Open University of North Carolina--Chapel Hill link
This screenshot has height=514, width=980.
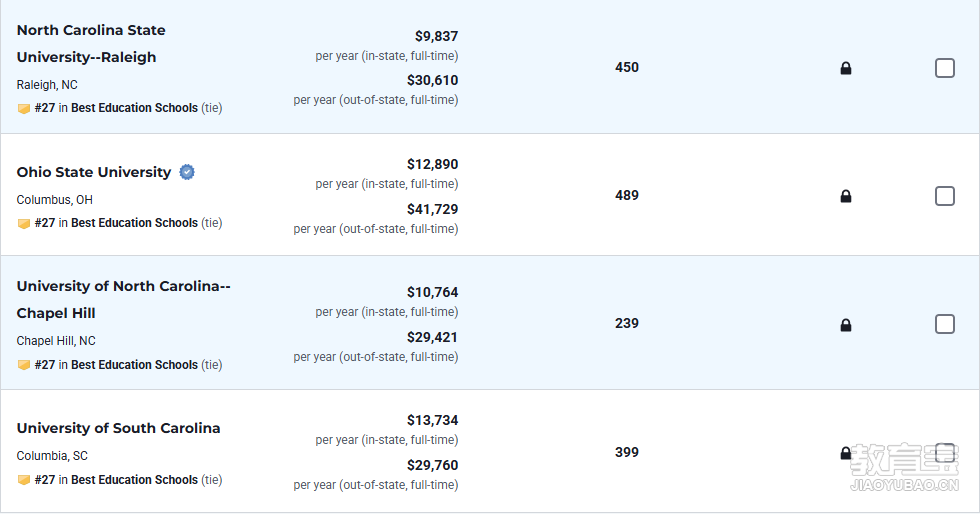[x=124, y=300]
